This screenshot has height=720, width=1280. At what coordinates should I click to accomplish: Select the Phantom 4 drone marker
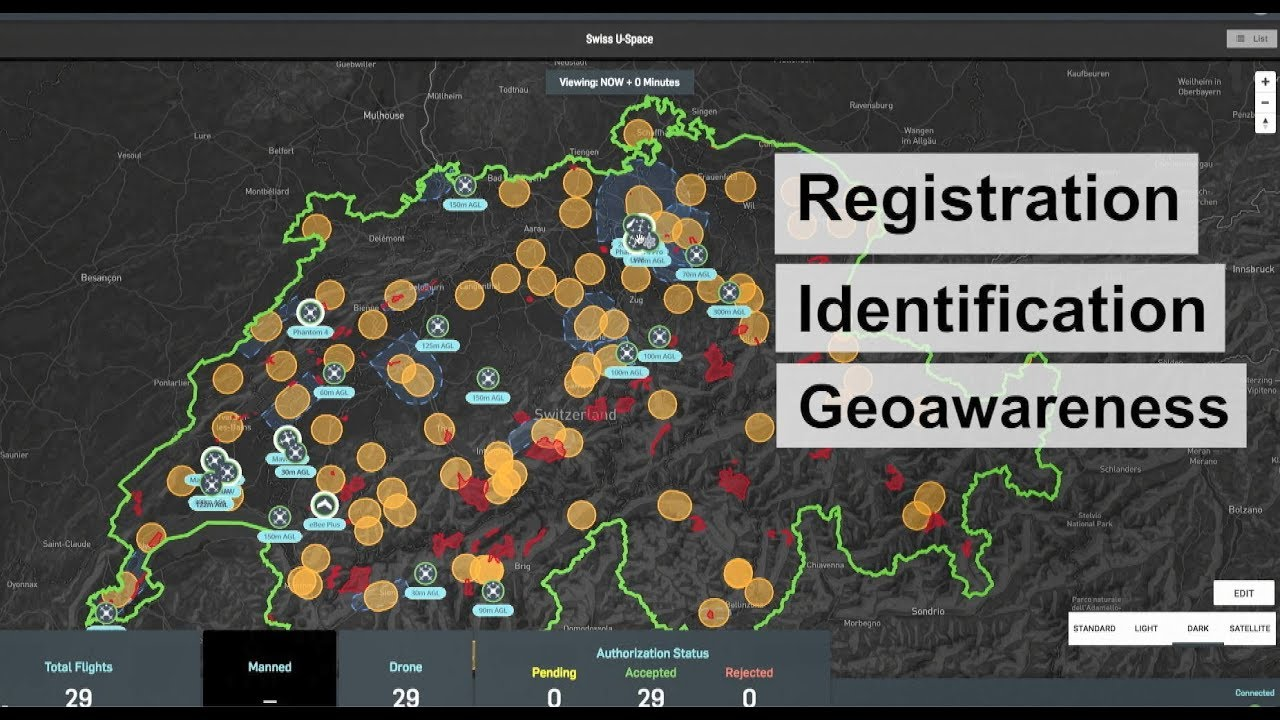(310, 313)
